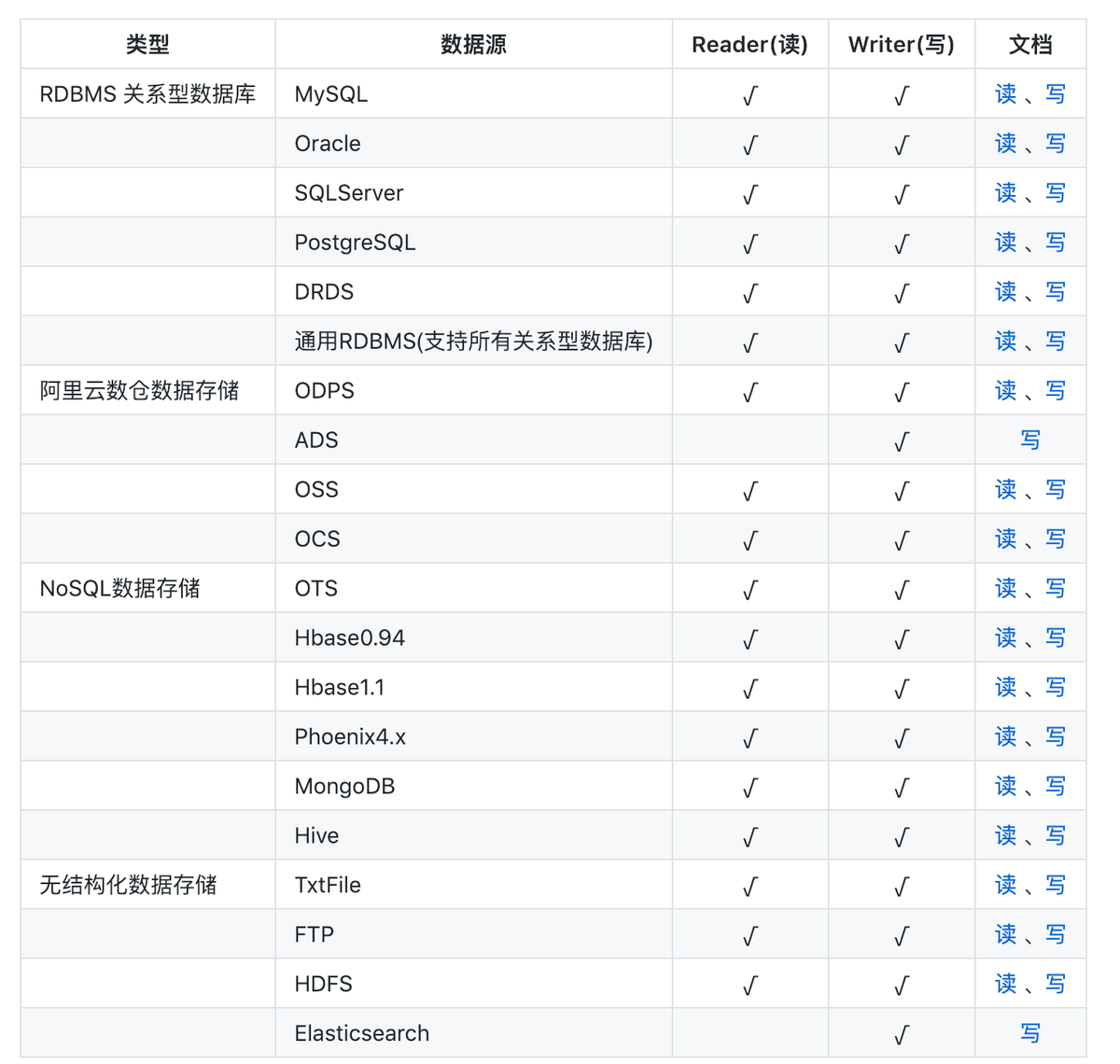Click the SQLServer data source cell
1120x1064 pixels.
pos(474,193)
